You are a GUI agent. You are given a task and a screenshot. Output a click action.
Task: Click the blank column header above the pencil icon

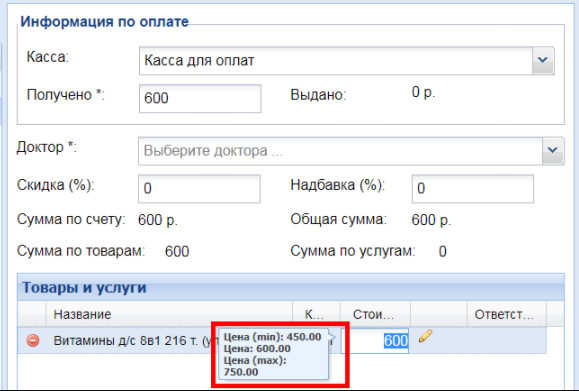(x=439, y=314)
